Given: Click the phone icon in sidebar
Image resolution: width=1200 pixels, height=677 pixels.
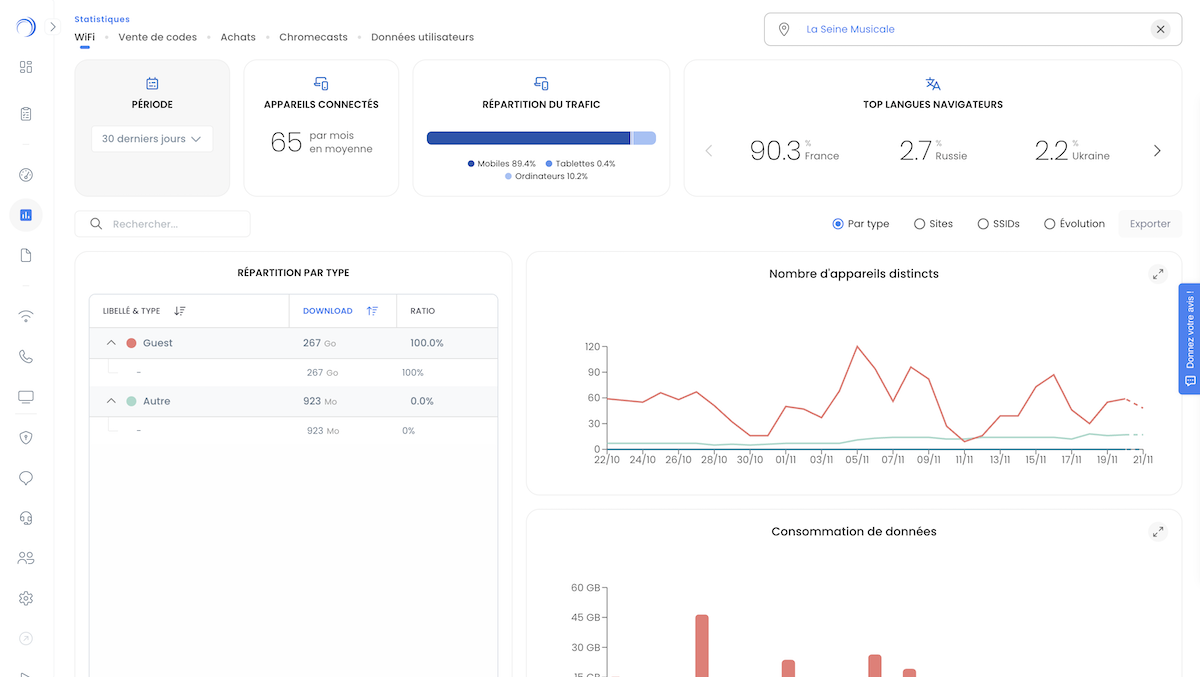Looking at the screenshot, I should click(26, 357).
